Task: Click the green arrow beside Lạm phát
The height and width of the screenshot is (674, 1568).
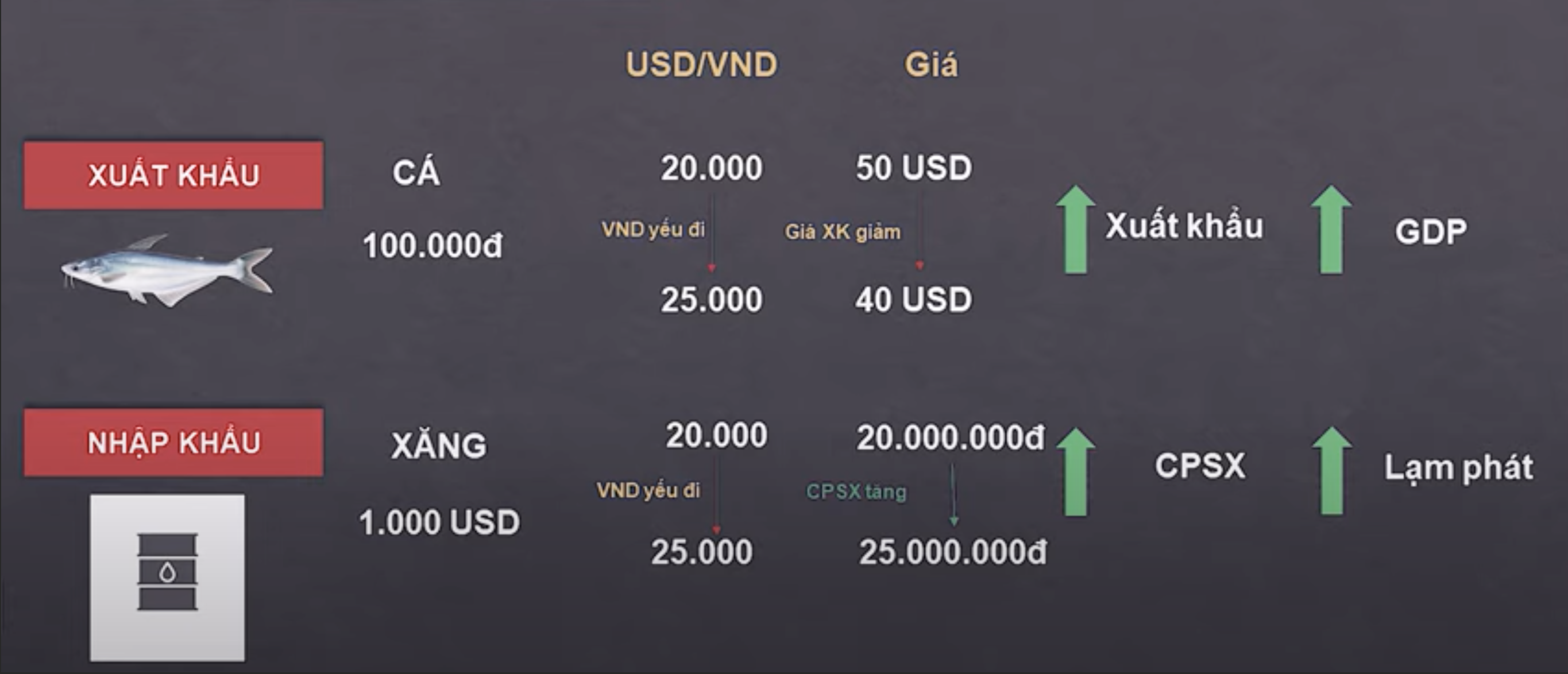Action: click(x=1332, y=471)
